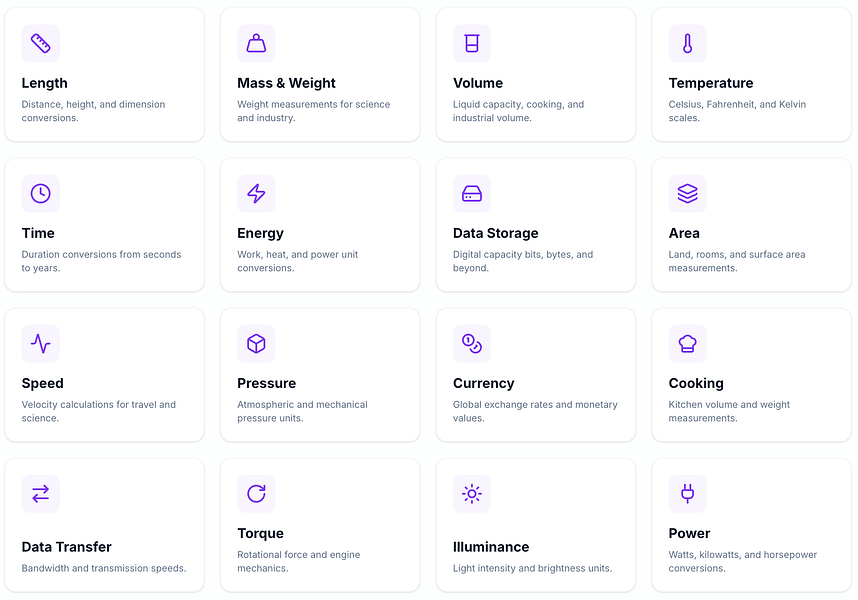858x600 pixels.
Task: Open the Energy heading
Action: [x=260, y=234]
